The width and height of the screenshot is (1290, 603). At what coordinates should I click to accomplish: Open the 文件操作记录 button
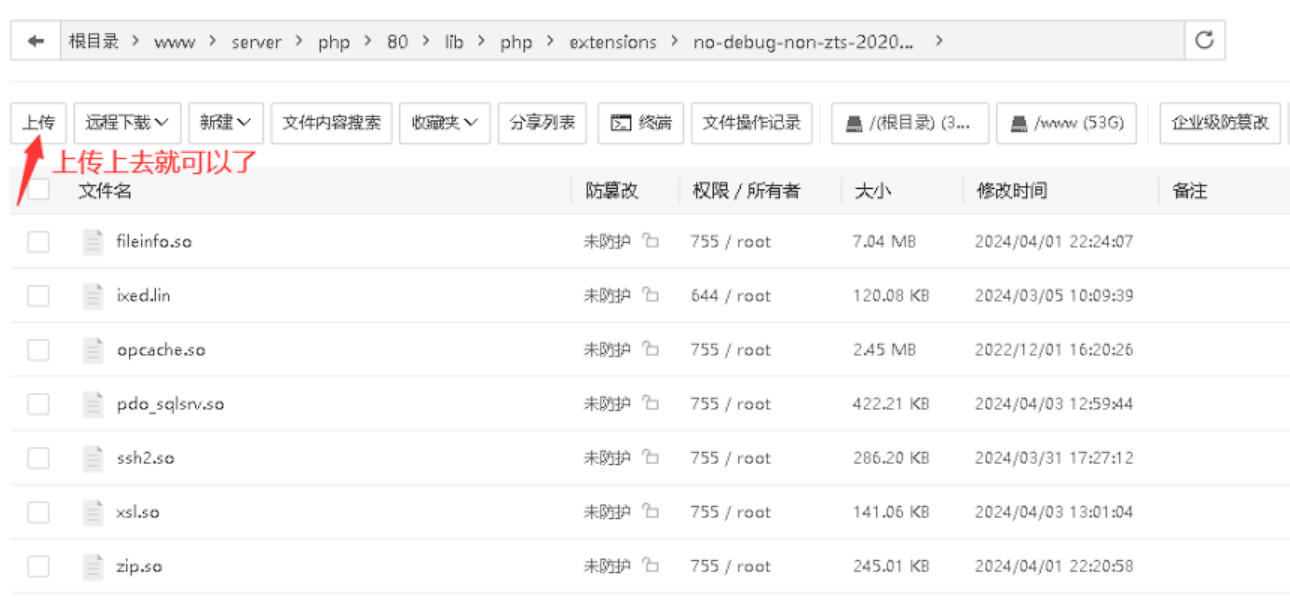(751, 123)
